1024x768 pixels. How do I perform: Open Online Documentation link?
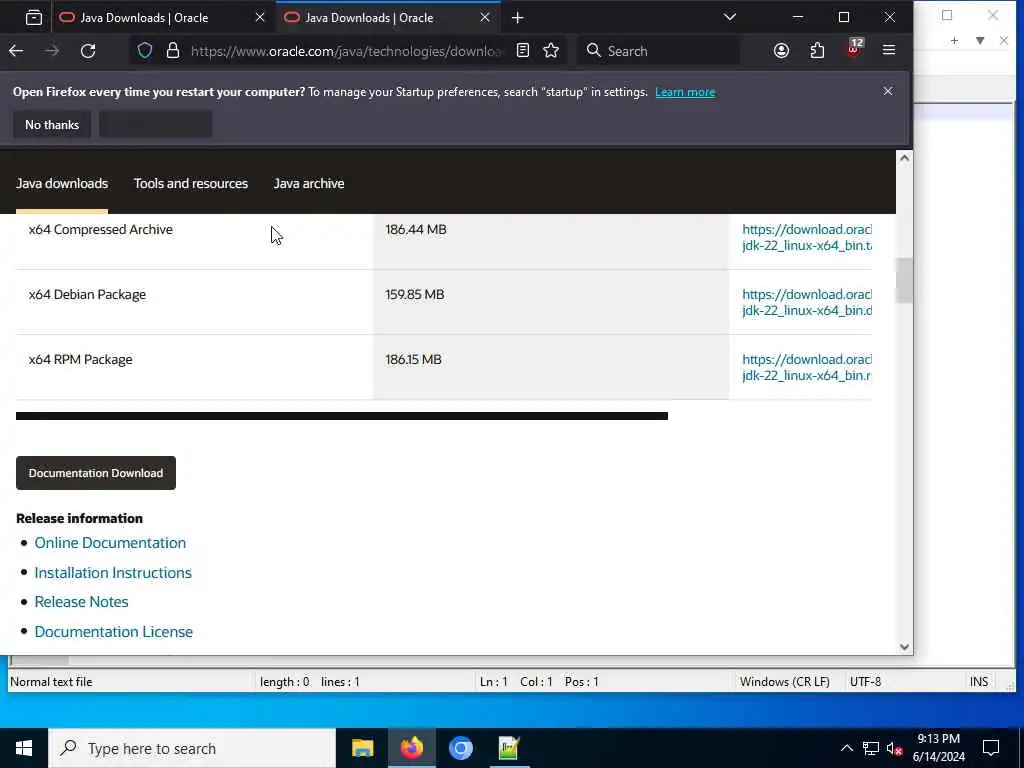(110, 543)
